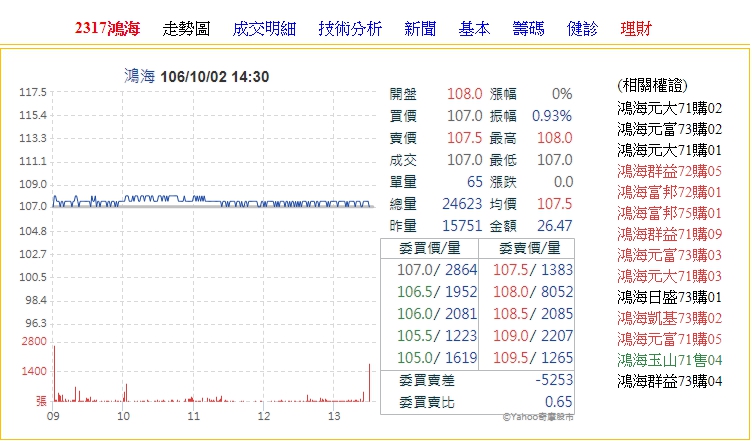
Task: Click bid row 106.0/ 2081
Action: point(437,314)
